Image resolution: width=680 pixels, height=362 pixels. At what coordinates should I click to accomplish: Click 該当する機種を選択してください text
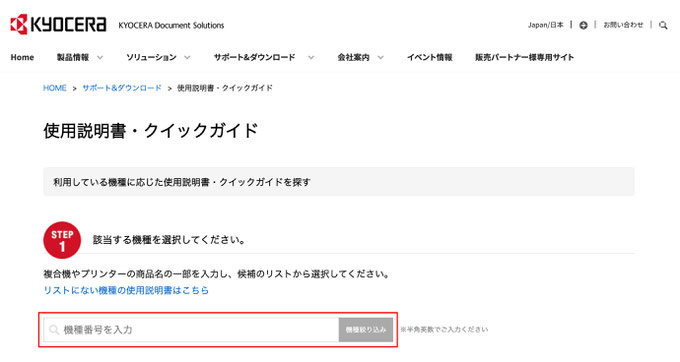click(170, 240)
